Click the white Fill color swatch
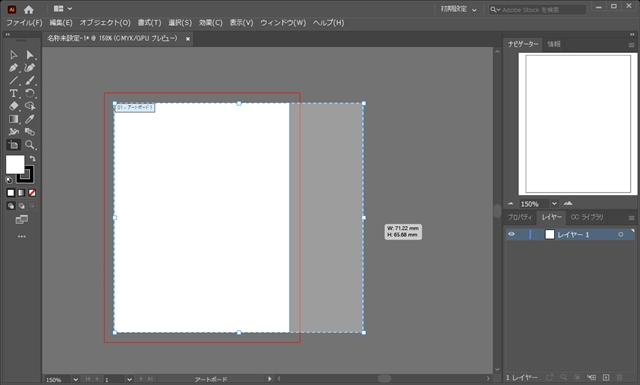This screenshot has height=385, width=640. [15, 165]
